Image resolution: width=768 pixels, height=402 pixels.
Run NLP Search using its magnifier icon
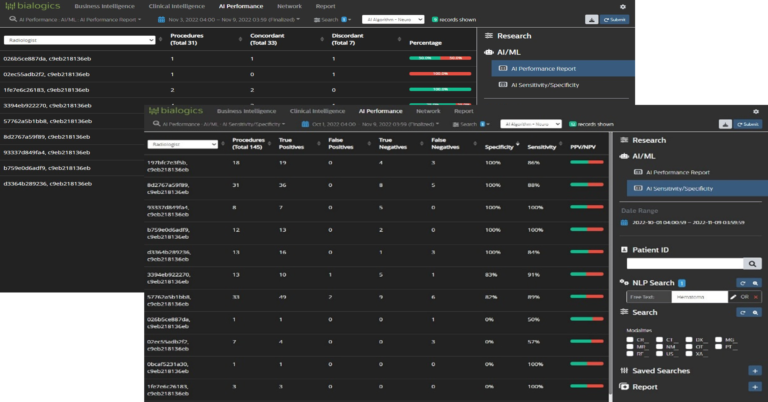click(x=755, y=283)
